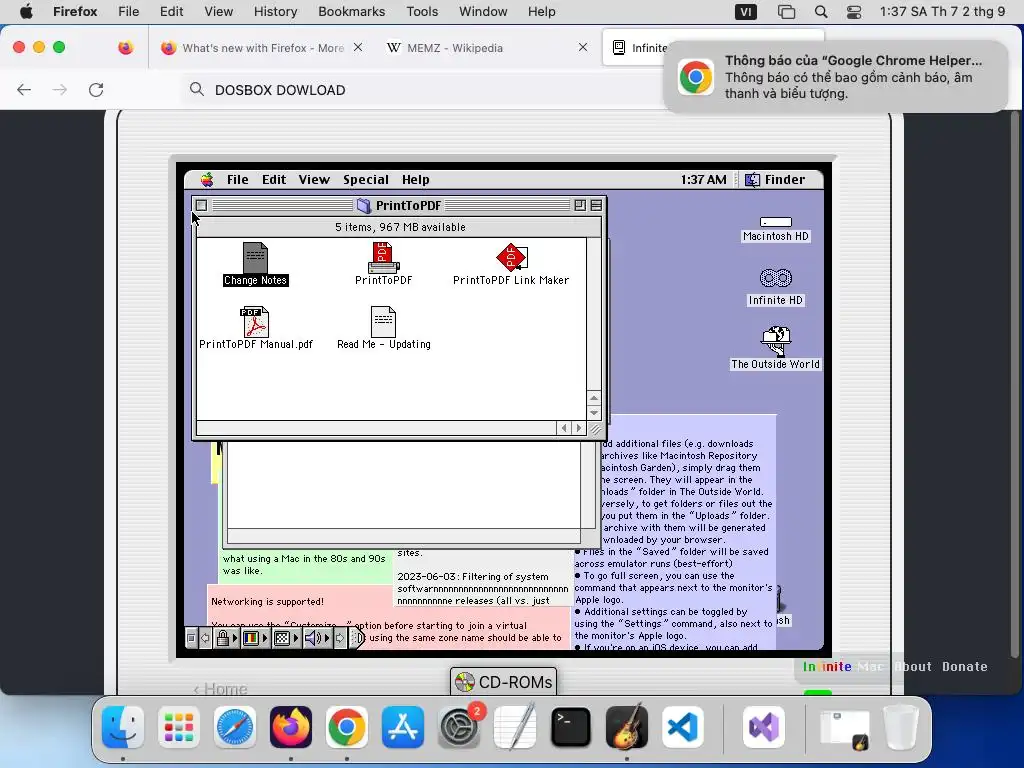Select the Macintosh HD drive icon
The width and height of the screenshot is (1024, 768).
(776, 222)
